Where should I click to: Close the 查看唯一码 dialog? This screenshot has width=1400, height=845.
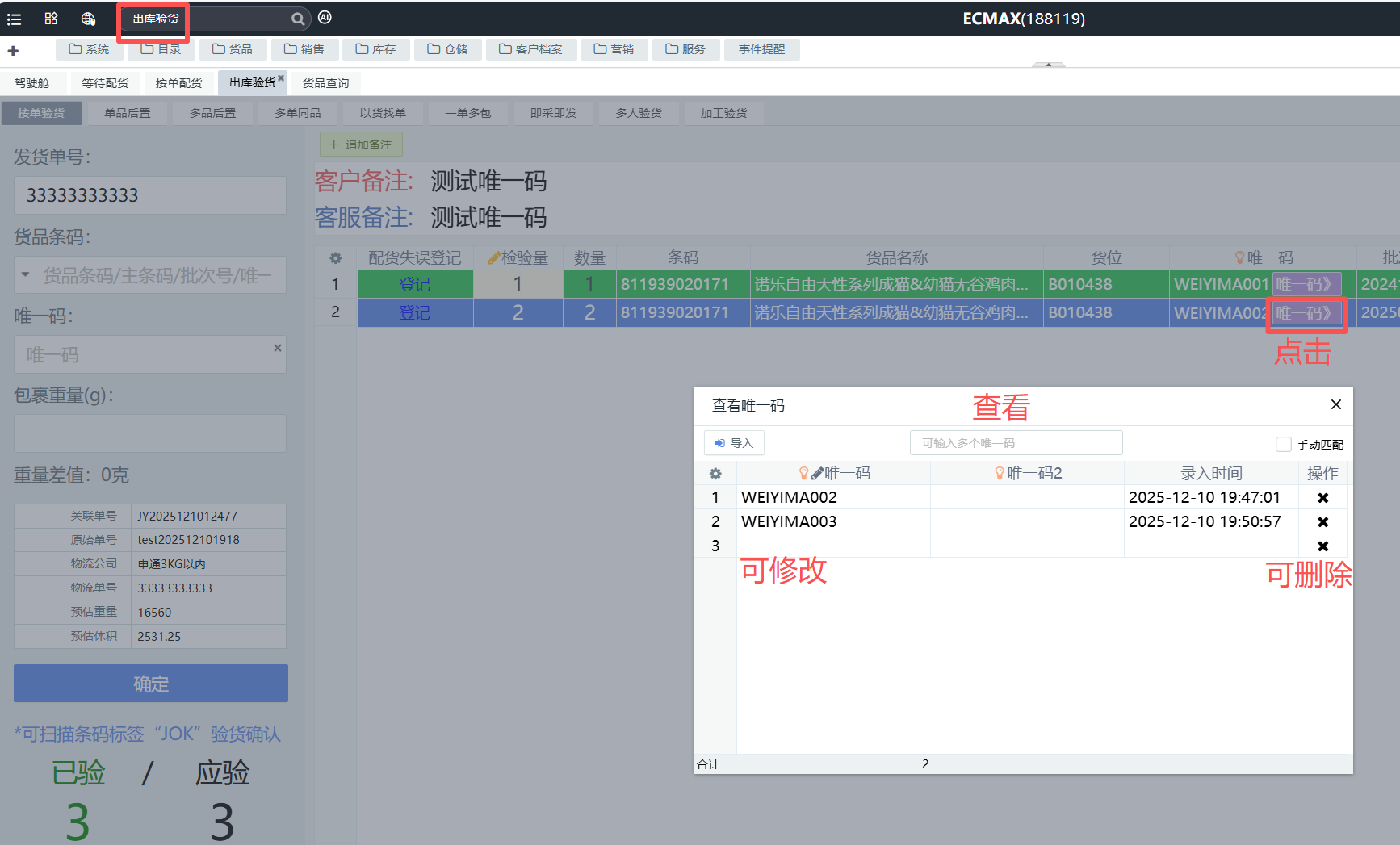click(1336, 404)
